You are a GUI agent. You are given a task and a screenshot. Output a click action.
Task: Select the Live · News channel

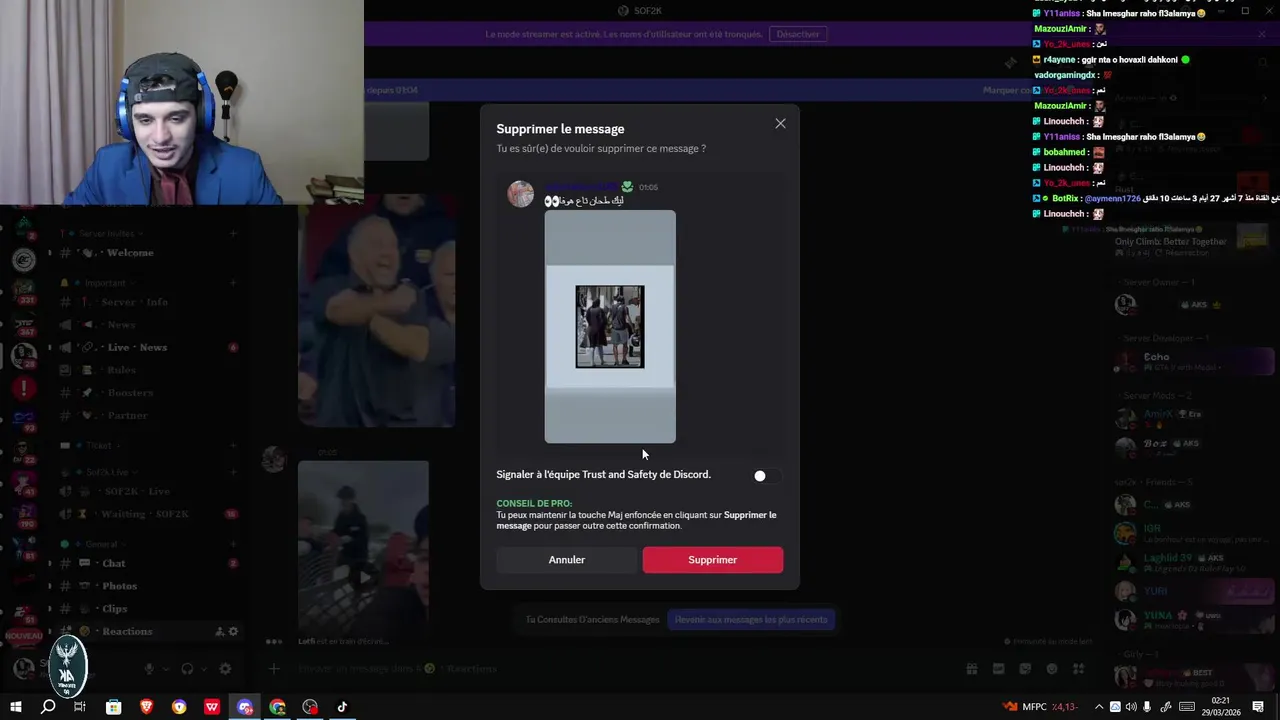tap(148, 347)
